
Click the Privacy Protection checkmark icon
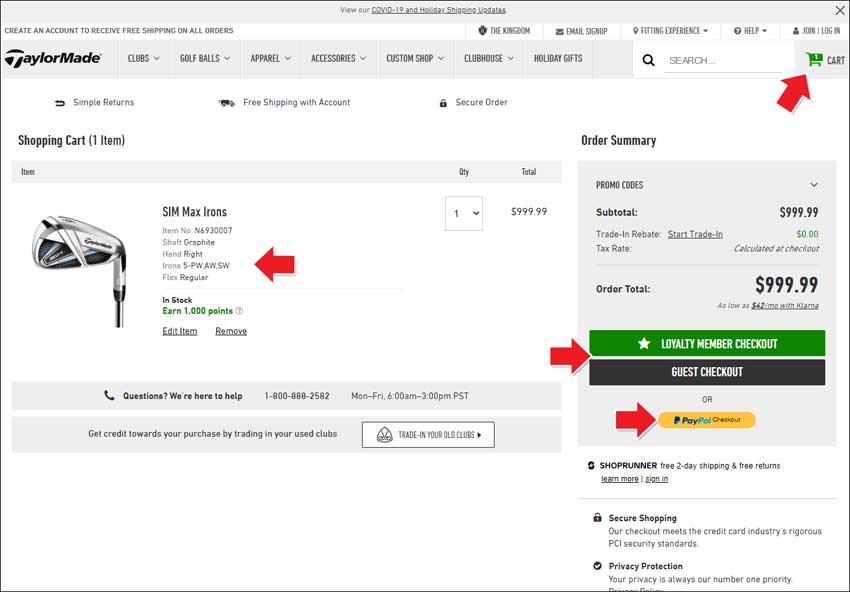(x=597, y=565)
